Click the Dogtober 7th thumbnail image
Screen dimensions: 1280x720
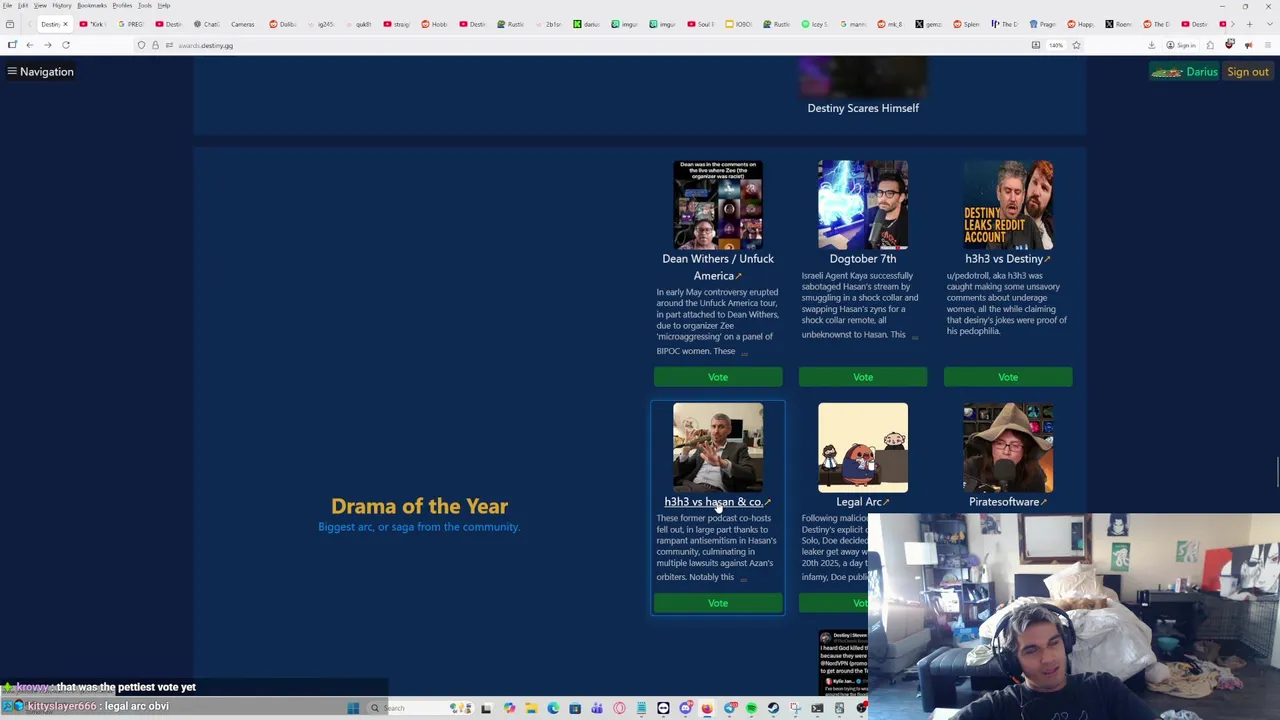pos(863,204)
